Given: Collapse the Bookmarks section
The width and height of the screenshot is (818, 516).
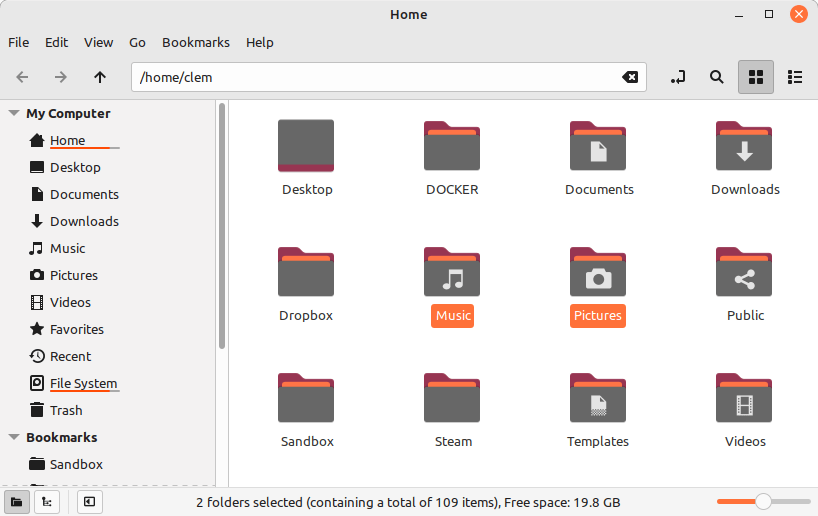Looking at the screenshot, I should [14, 437].
